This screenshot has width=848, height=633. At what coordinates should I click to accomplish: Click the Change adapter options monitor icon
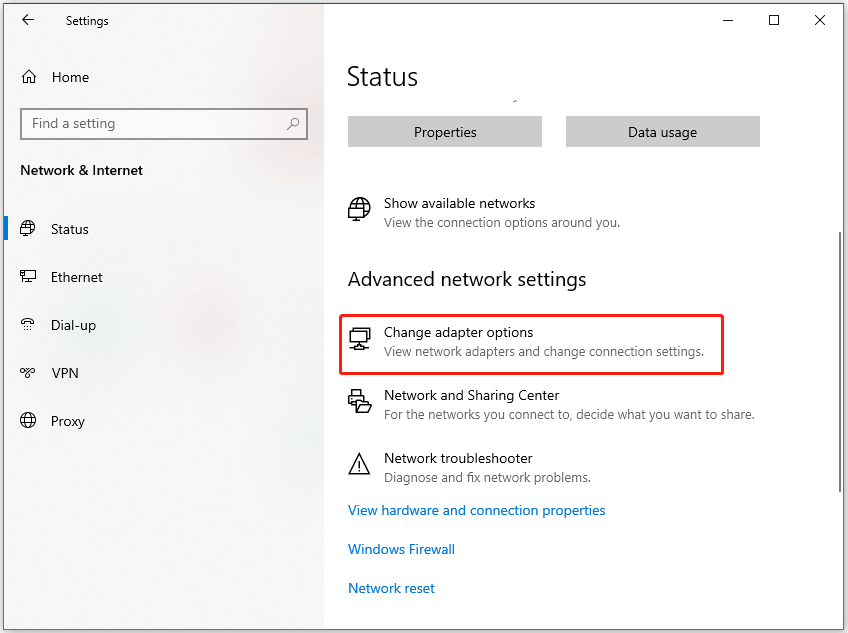359,339
